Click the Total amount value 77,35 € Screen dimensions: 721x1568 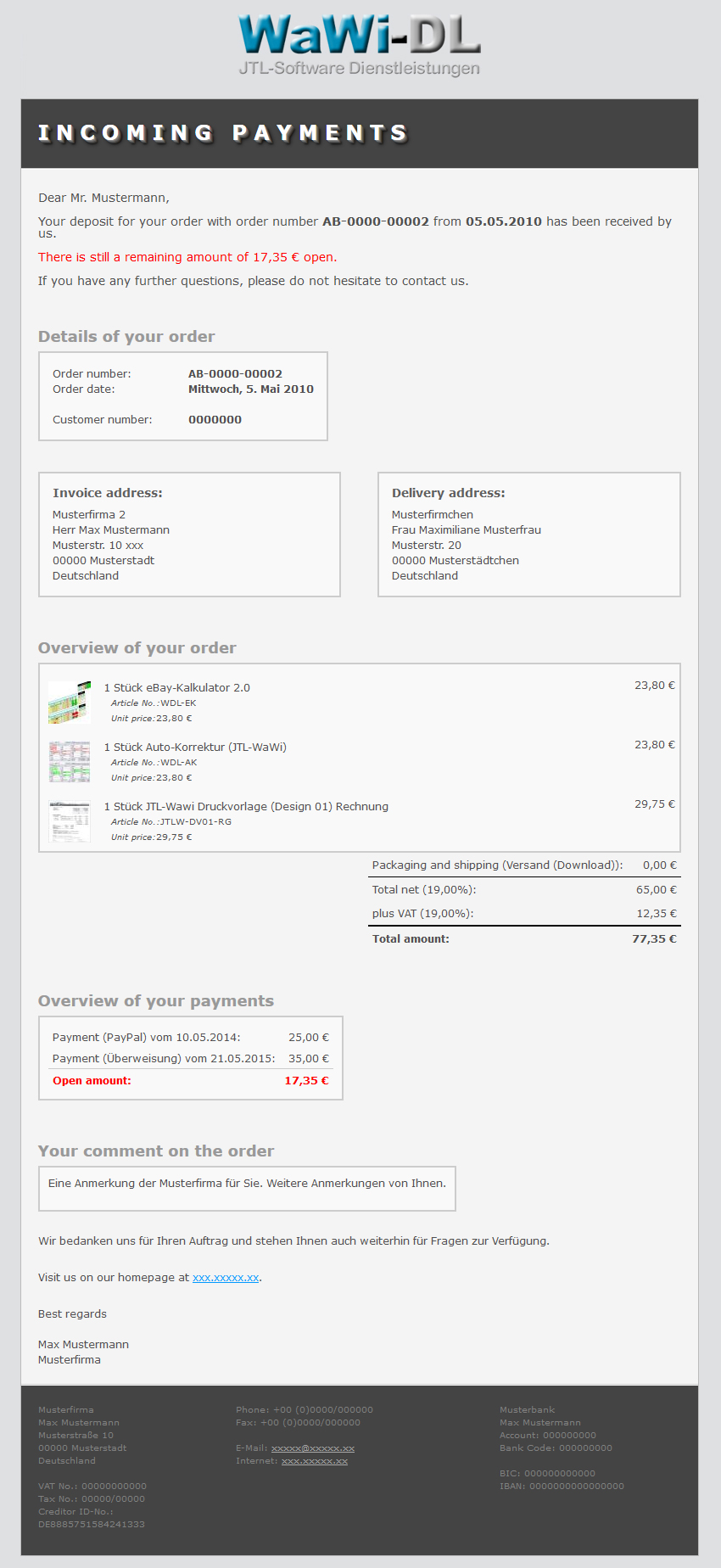(x=653, y=939)
